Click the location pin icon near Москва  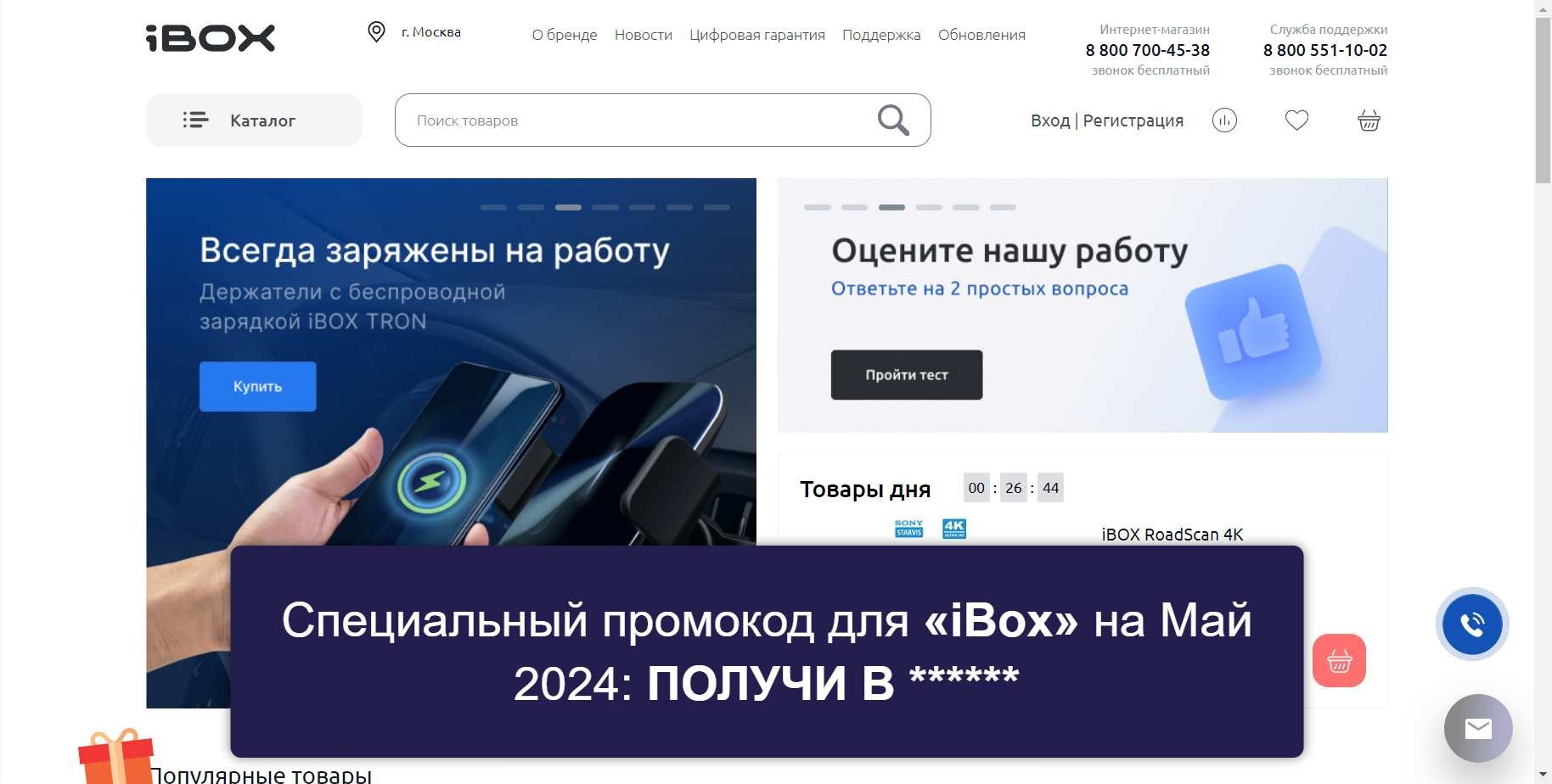(x=376, y=32)
